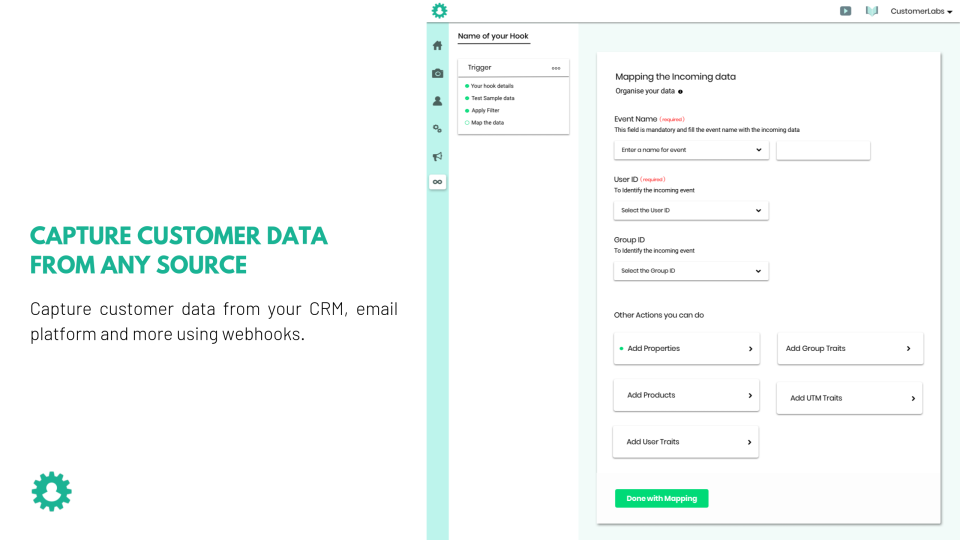Click the event name text field
Image resolution: width=960 pixels, height=540 pixels.
pyautogui.click(x=823, y=151)
